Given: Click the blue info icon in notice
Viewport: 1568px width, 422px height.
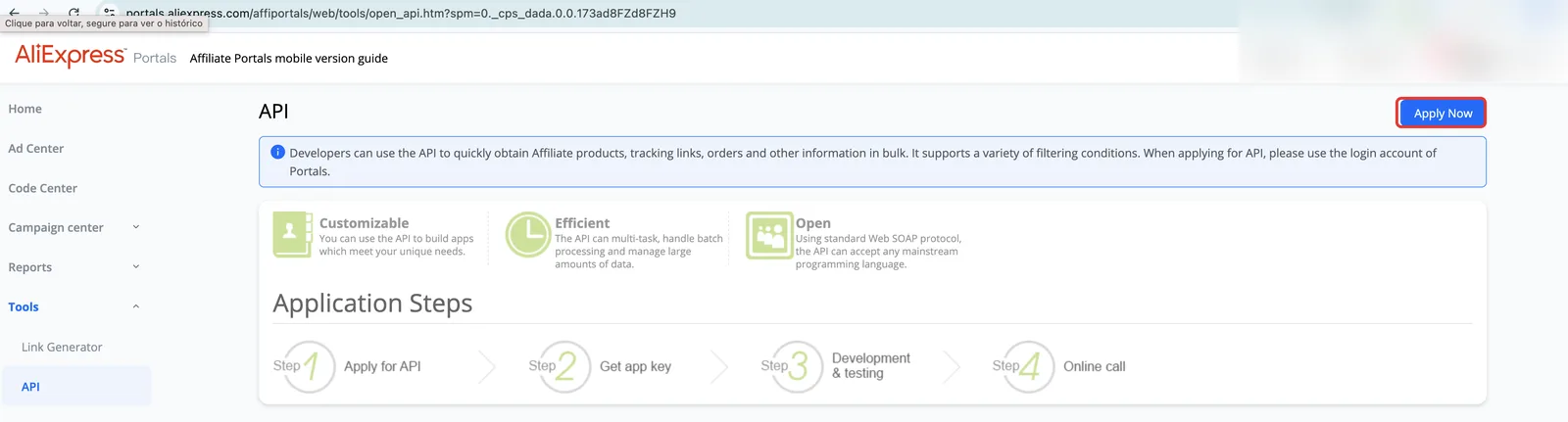Looking at the screenshot, I should (x=277, y=152).
